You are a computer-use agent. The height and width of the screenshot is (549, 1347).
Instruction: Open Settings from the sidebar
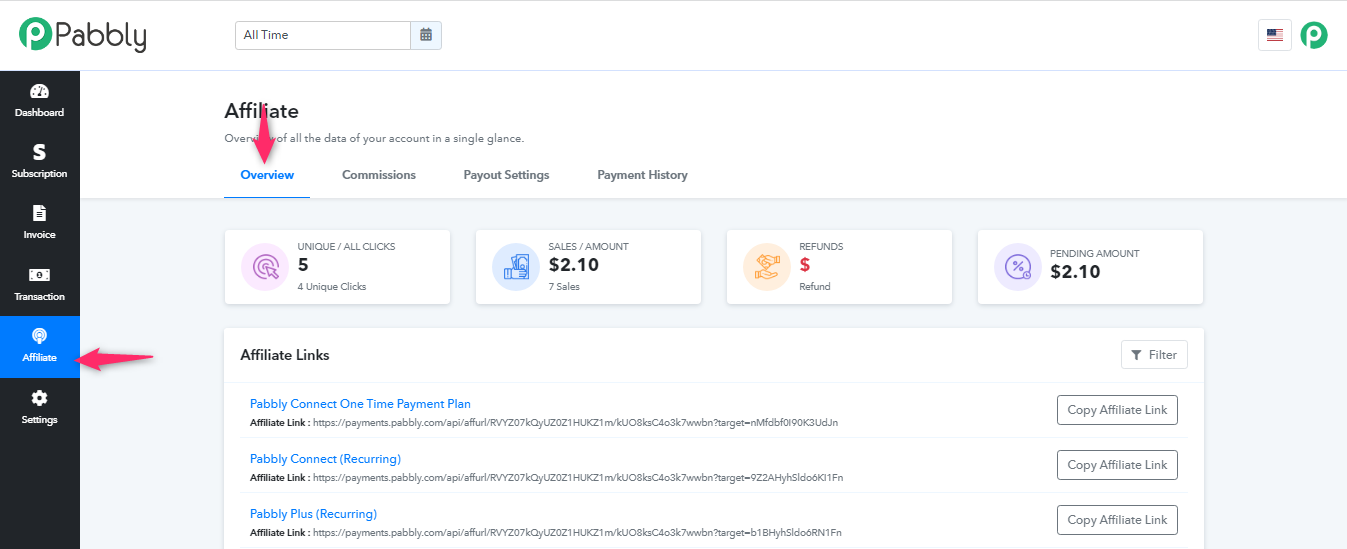tap(39, 408)
